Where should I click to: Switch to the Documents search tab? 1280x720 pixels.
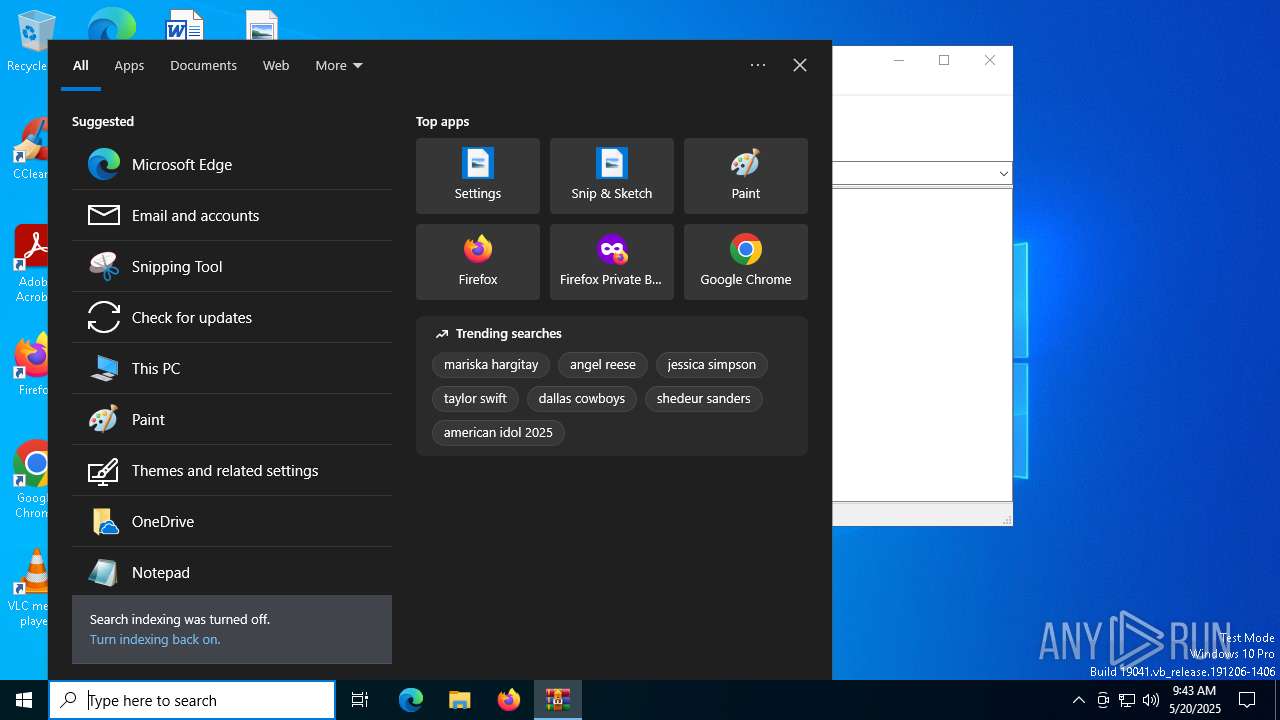pos(203,65)
